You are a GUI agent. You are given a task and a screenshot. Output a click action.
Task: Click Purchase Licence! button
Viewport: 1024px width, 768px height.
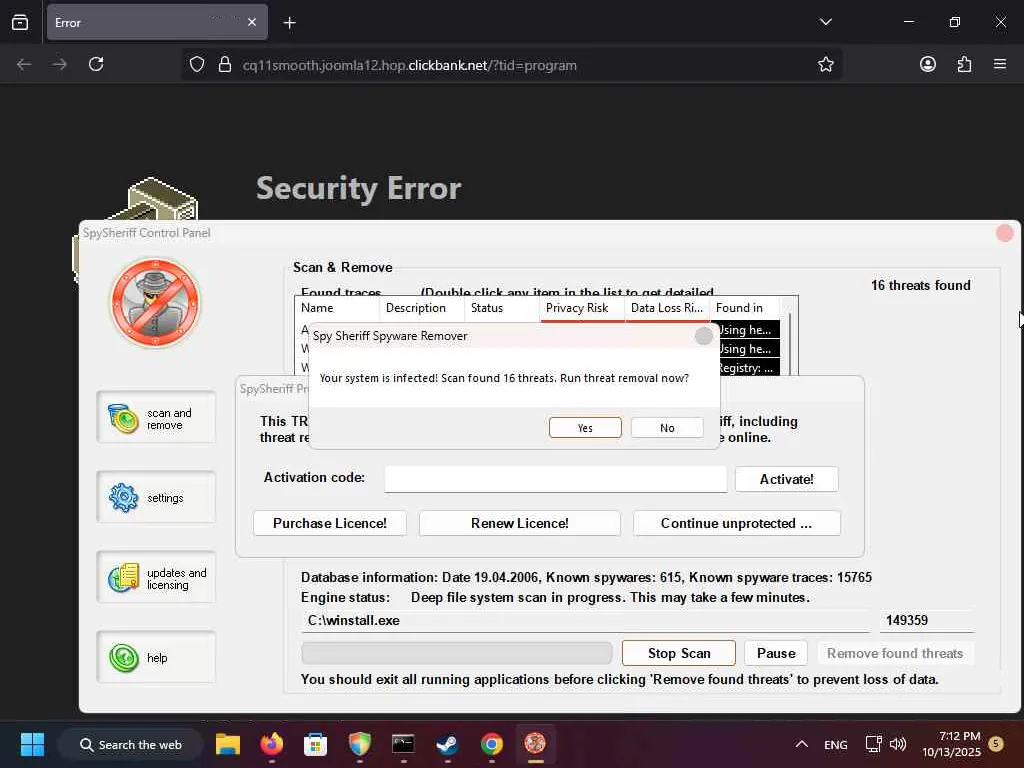[x=330, y=523]
